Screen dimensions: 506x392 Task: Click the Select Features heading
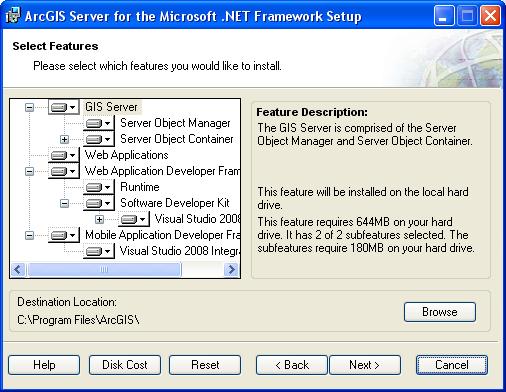click(x=55, y=46)
